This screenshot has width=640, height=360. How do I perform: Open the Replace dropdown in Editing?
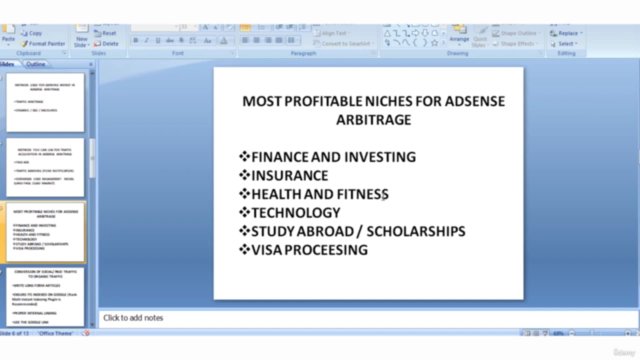pyautogui.click(x=567, y=33)
